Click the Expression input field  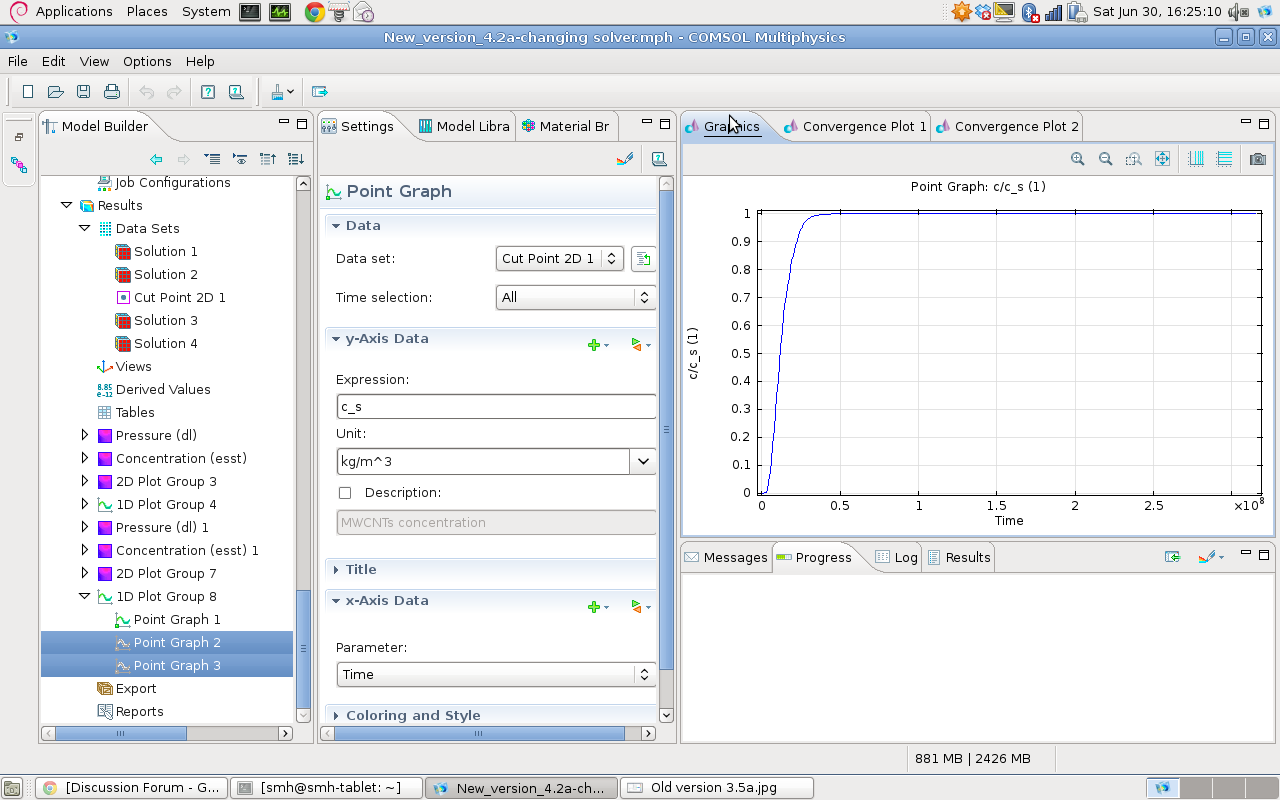click(x=496, y=407)
